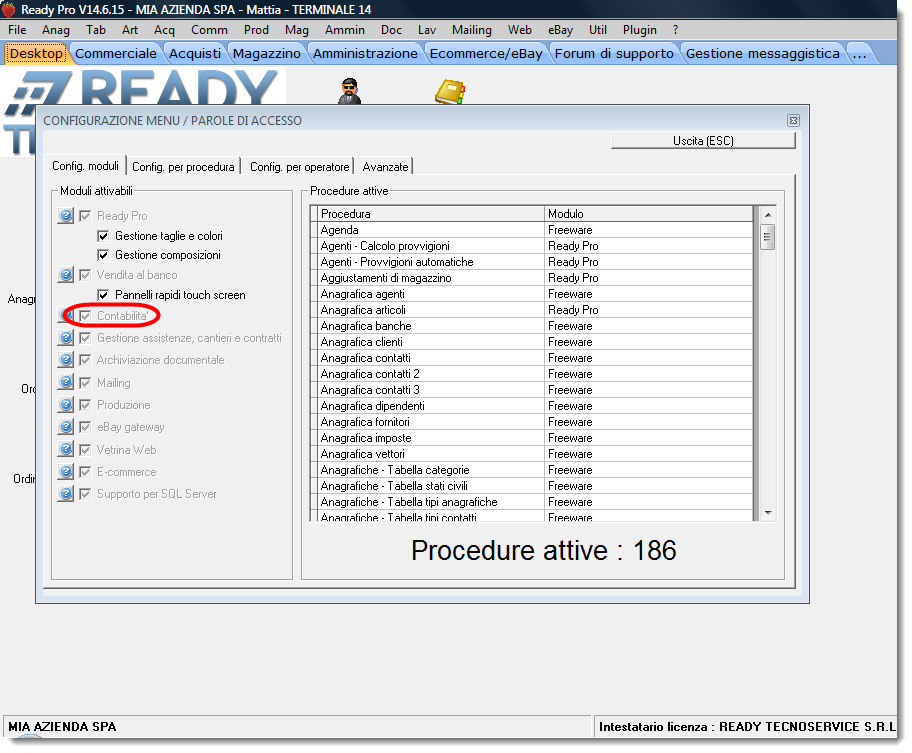The image size is (912, 753).
Task: Click help icon next to Ready Pro module
Action: [66, 216]
